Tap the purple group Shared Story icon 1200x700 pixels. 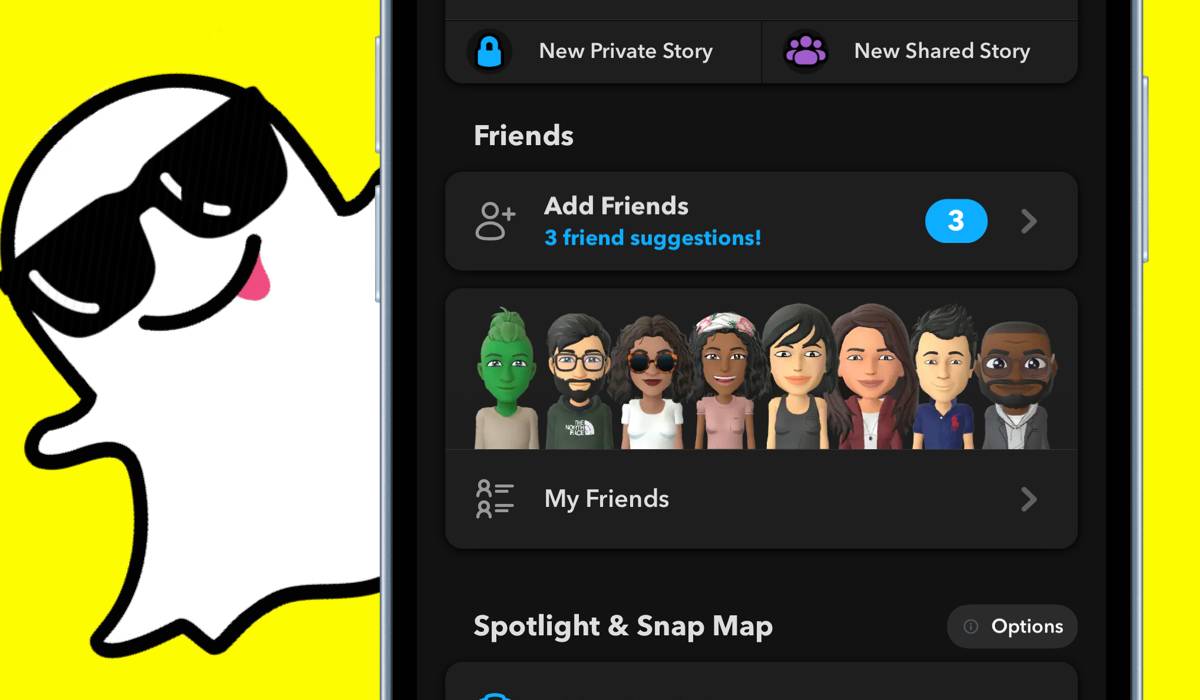805,51
